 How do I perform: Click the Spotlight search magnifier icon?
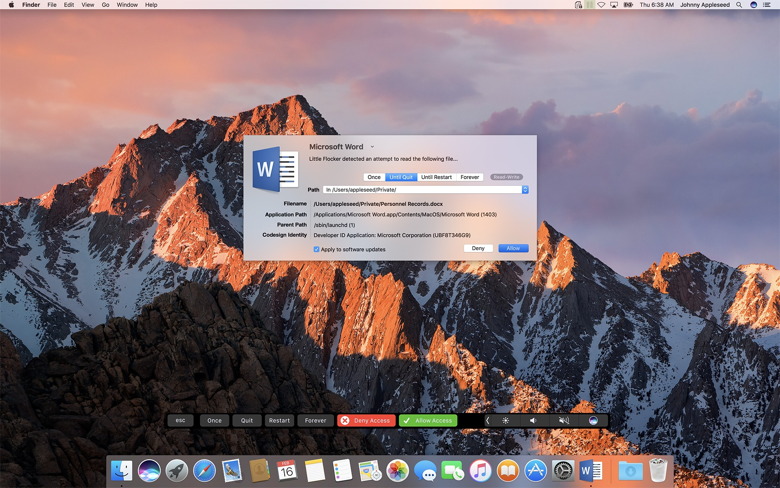click(740, 5)
